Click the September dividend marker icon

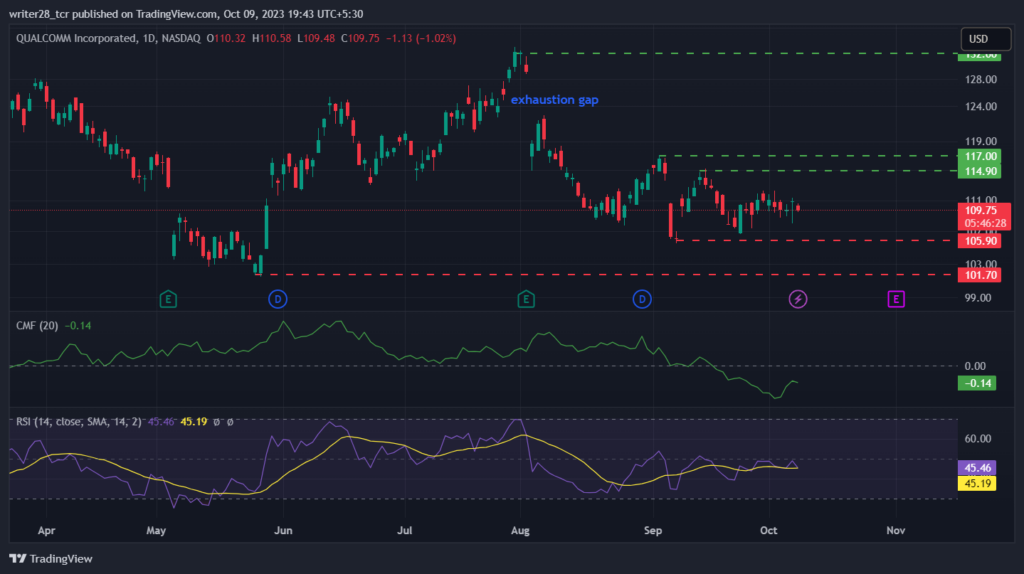[x=642, y=299]
